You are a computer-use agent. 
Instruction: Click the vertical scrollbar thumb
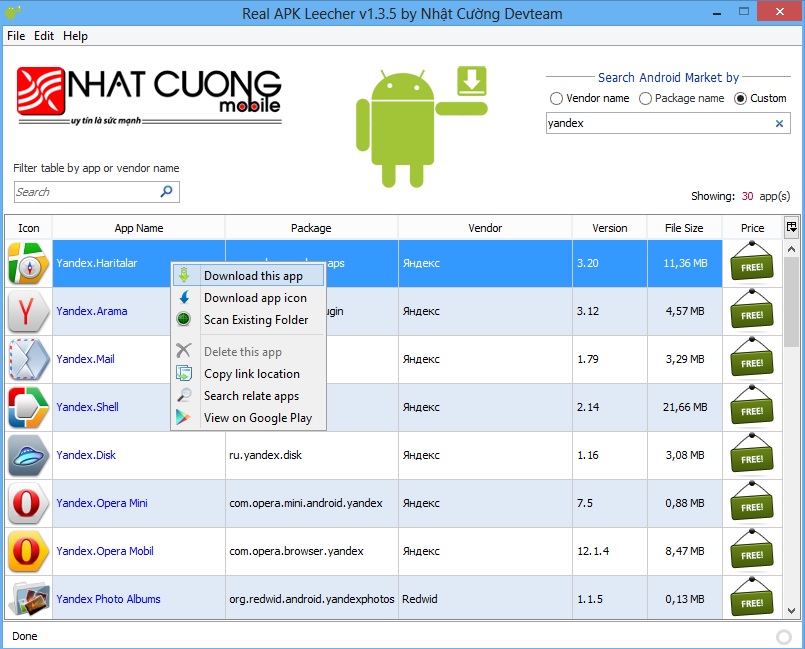(x=791, y=302)
